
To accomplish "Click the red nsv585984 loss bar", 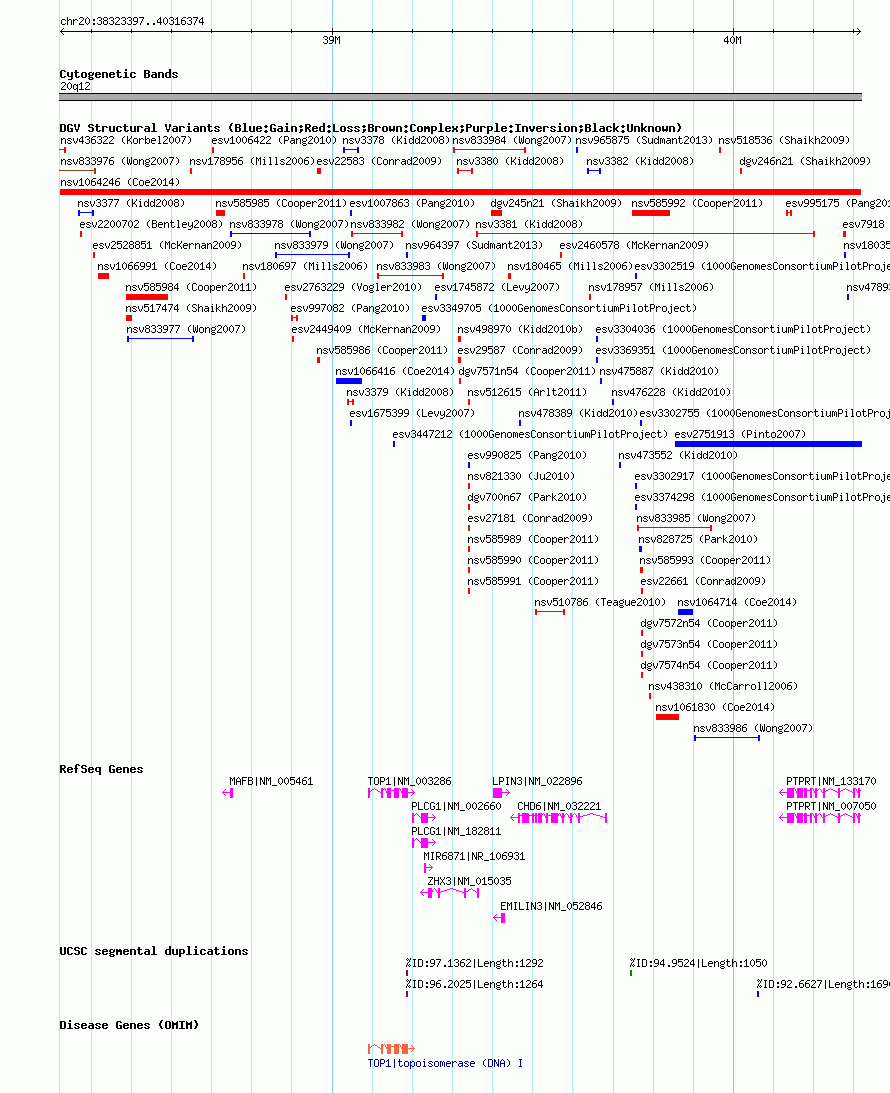I will point(147,297).
